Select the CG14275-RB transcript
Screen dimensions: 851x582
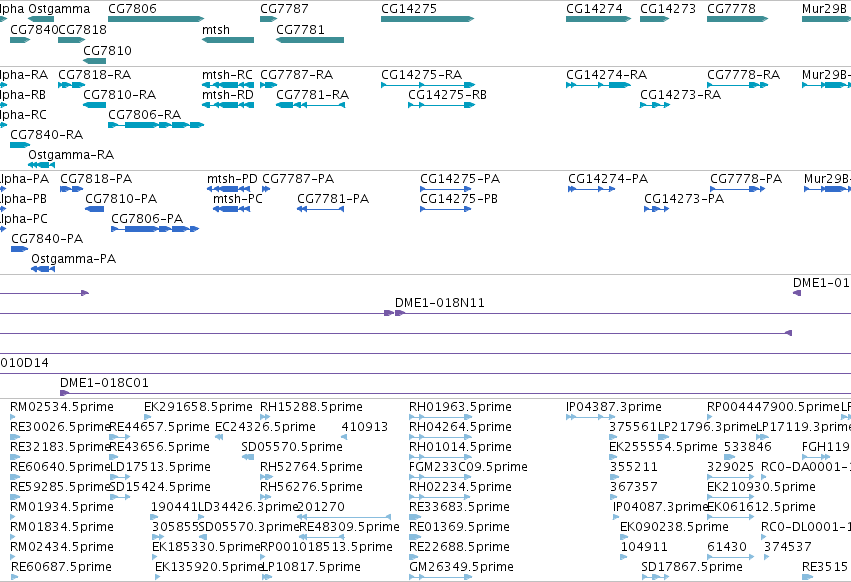click(442, 105)
